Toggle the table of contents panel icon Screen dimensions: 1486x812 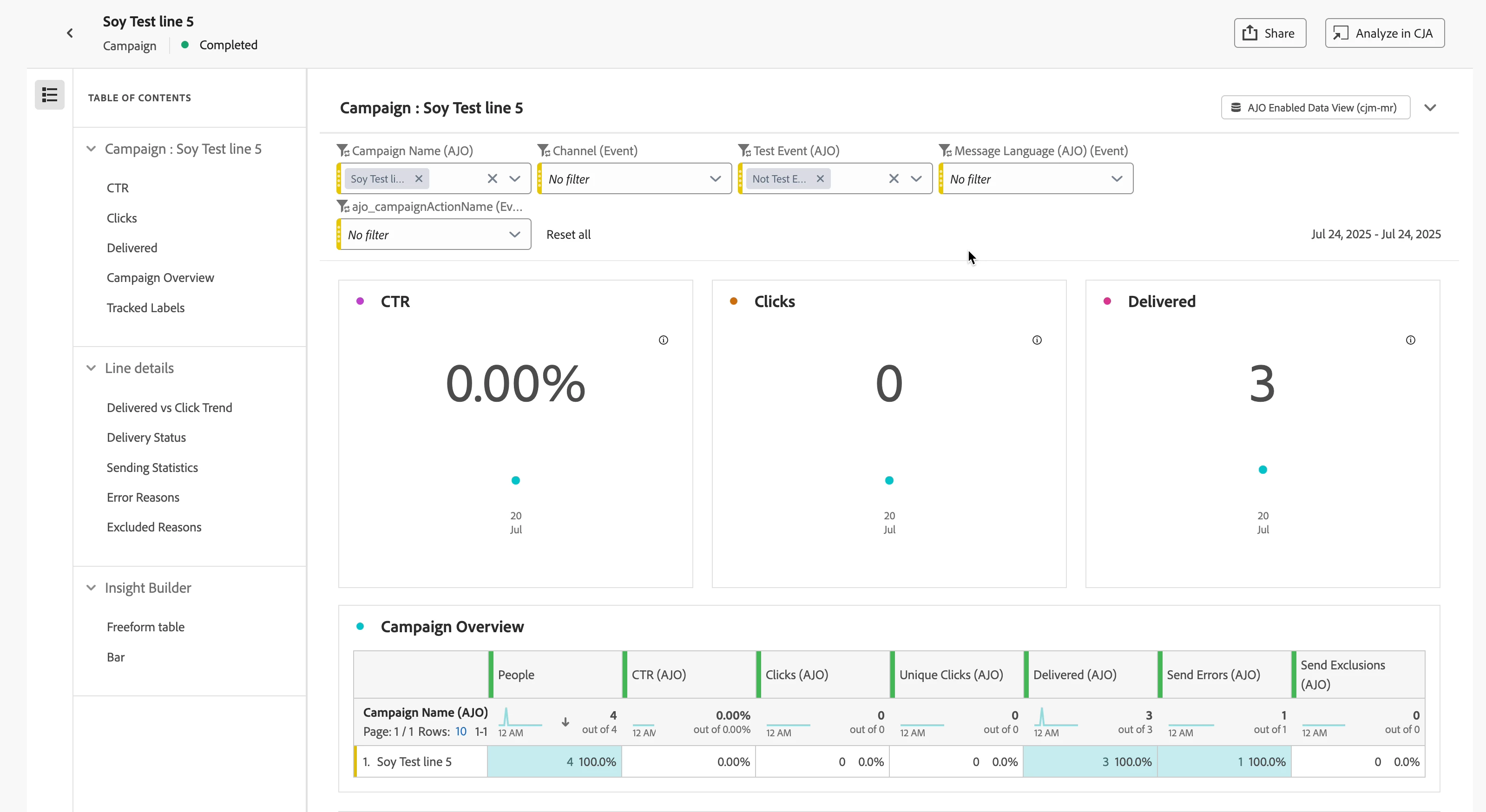tap(50, 95)
